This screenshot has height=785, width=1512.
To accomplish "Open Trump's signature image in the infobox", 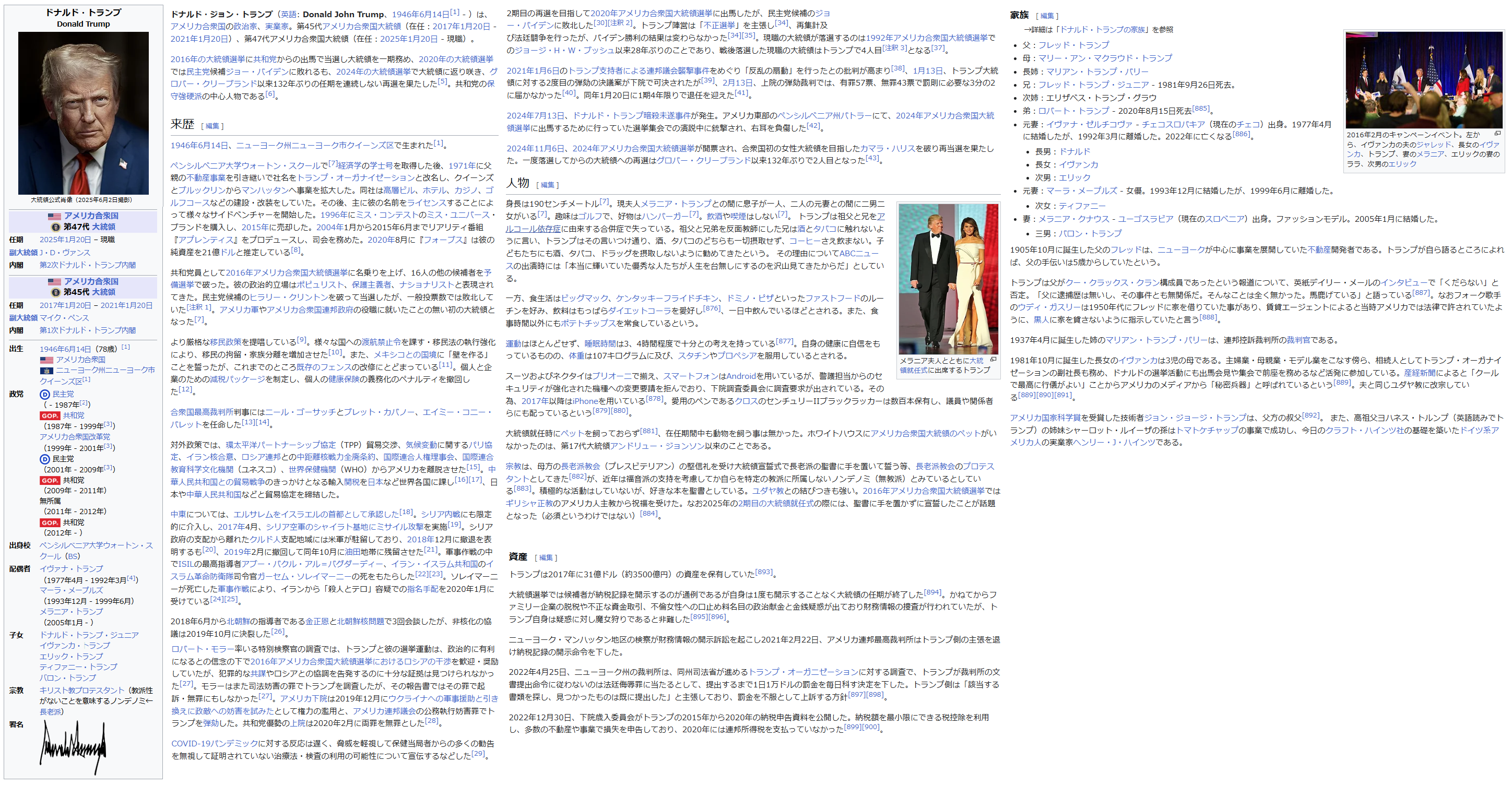I will [x=74, y=747].
